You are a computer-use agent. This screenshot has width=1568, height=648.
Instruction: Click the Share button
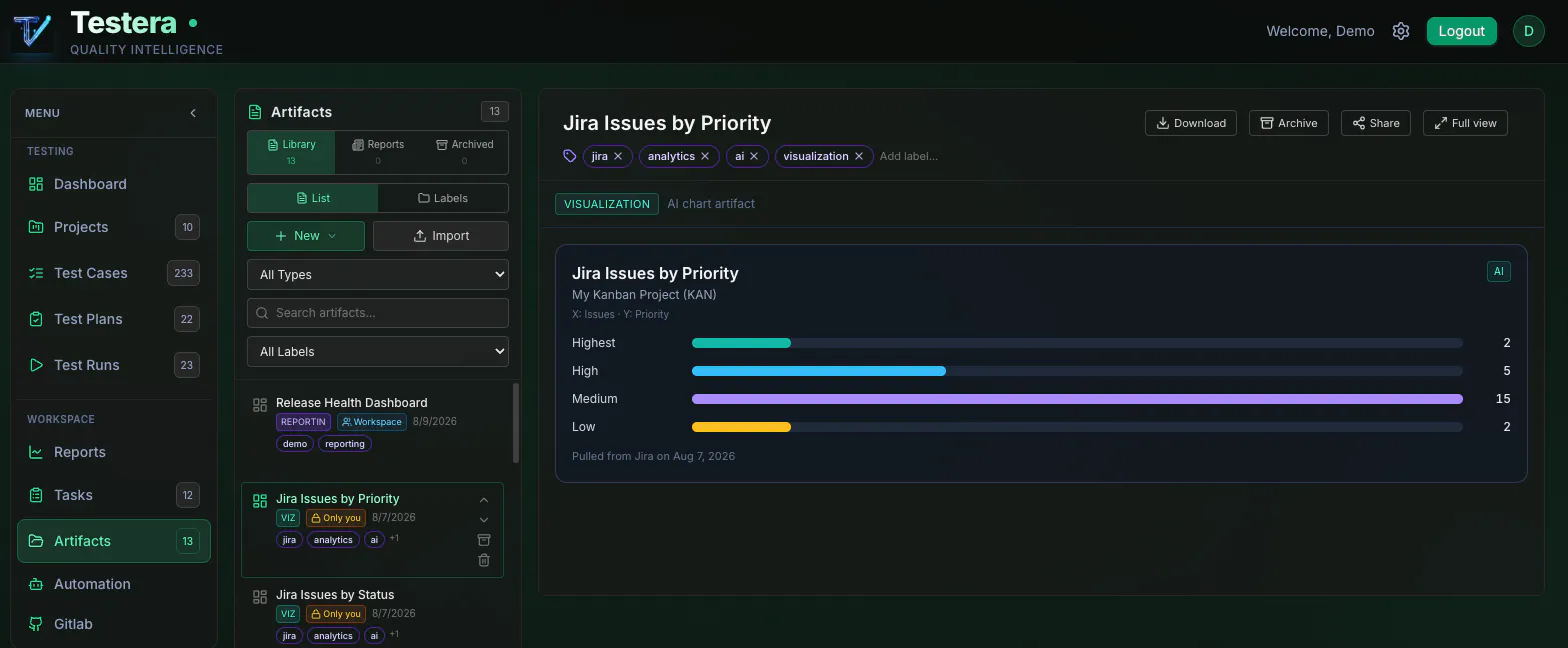click(x=1376, y=123)
